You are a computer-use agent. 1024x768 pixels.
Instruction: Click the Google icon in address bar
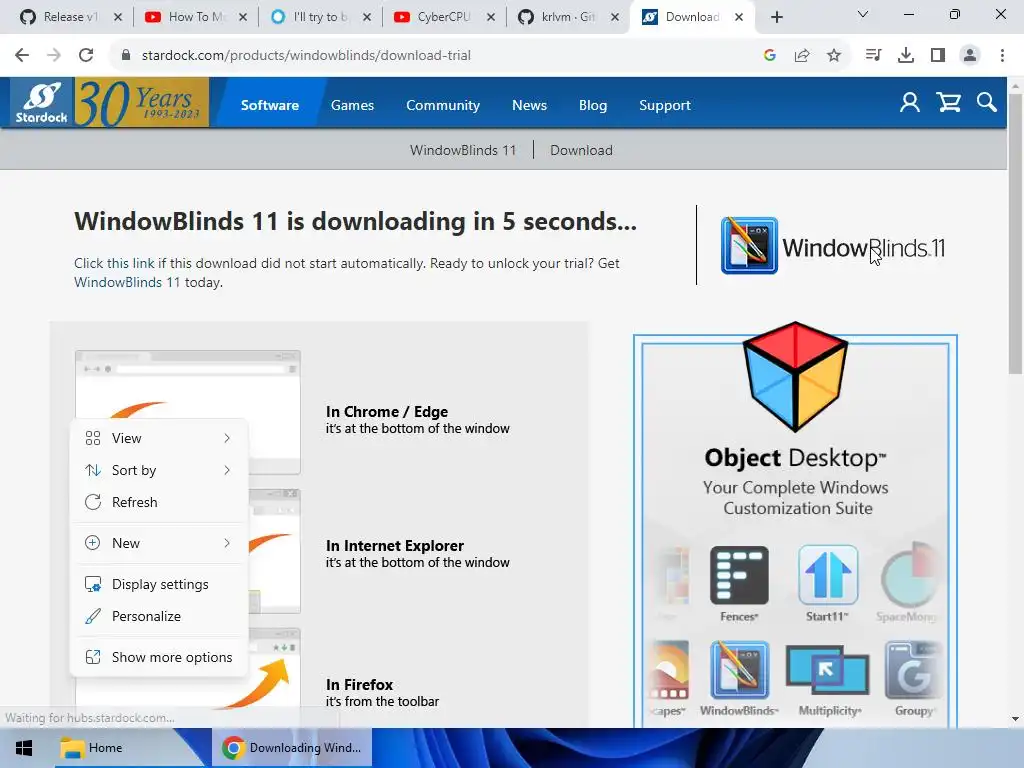tap(770, 56)
